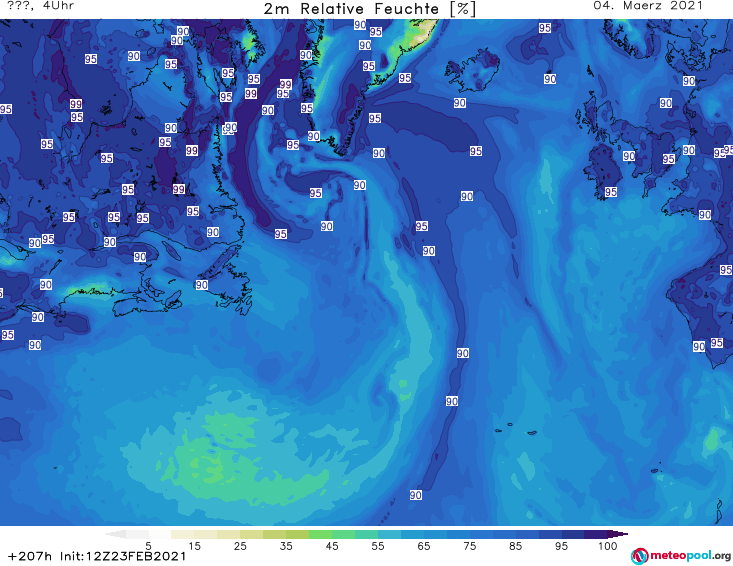Click the colorbar tick label '65'

click(424, 546)
